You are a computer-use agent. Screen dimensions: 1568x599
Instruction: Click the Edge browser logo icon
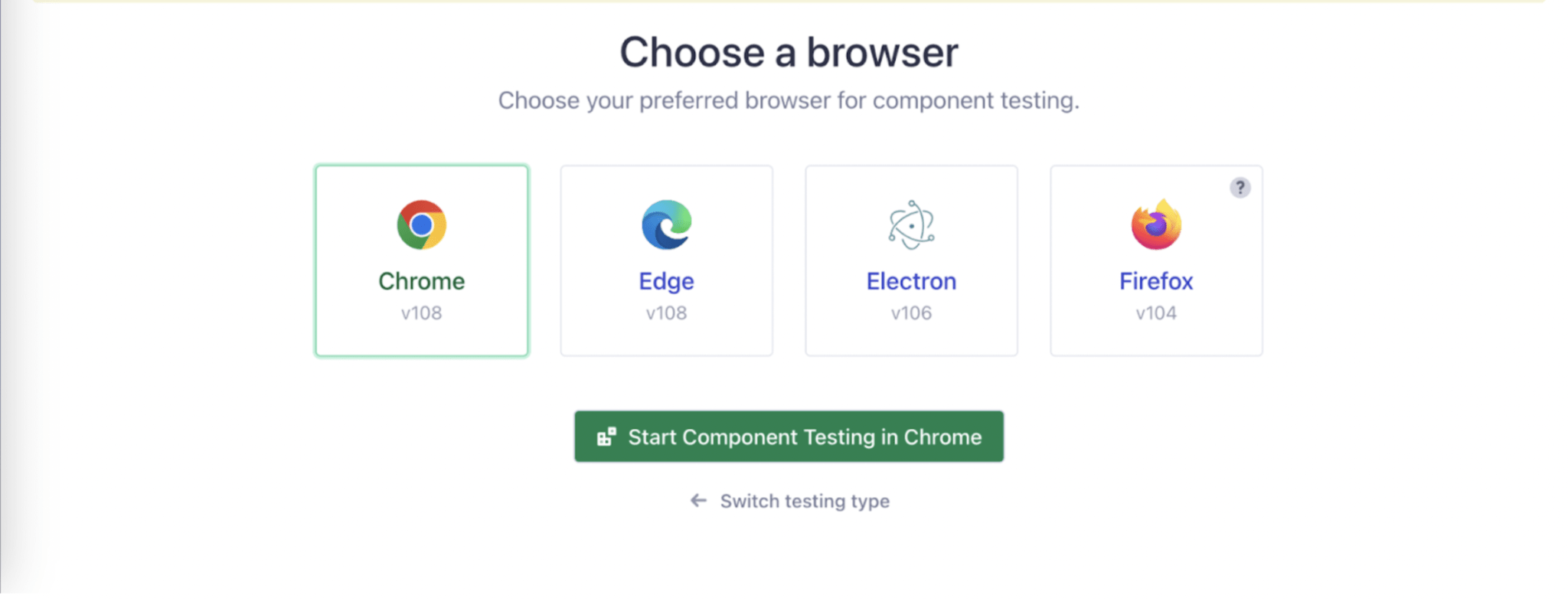point(665,225)
